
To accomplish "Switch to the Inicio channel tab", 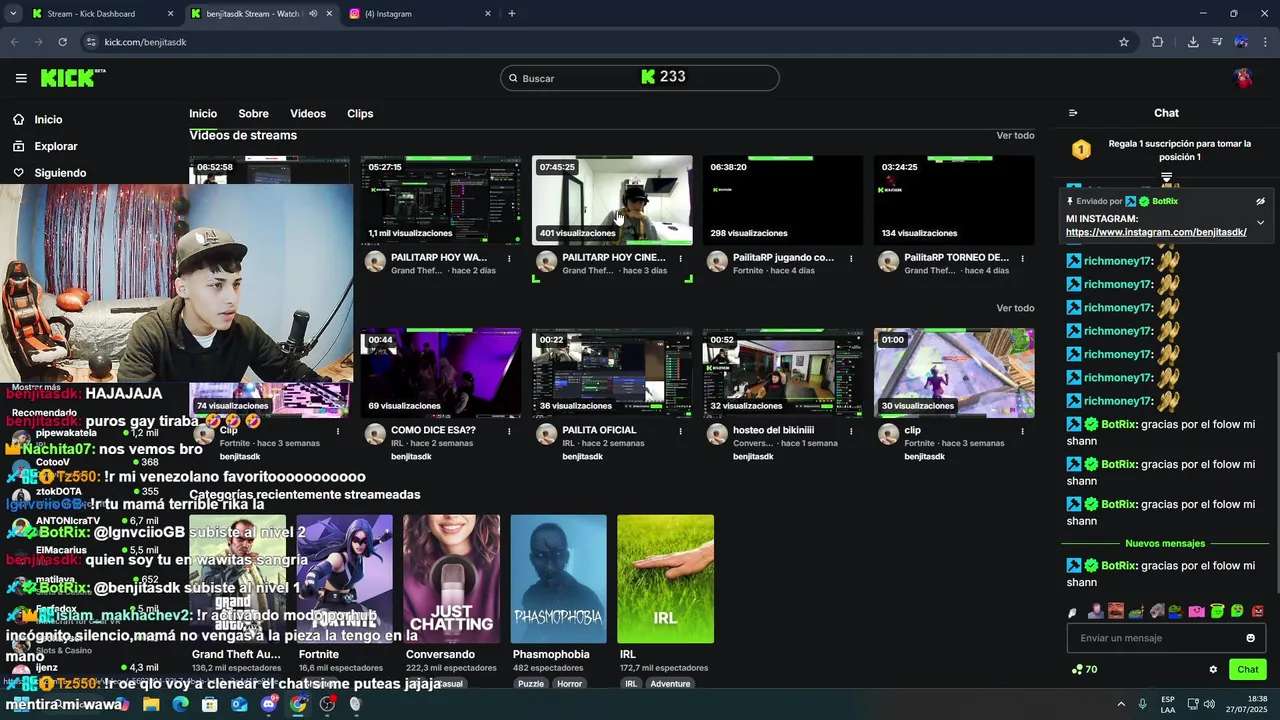I will coord(203,114).
